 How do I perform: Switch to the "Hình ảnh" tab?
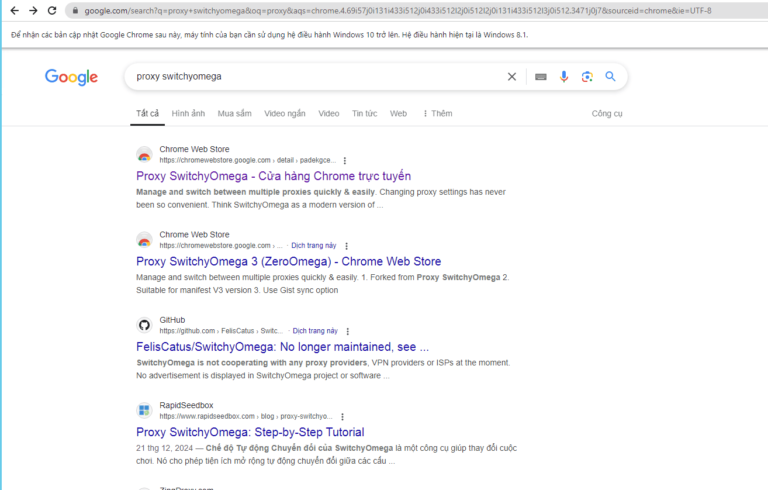(x=188, y=114)
